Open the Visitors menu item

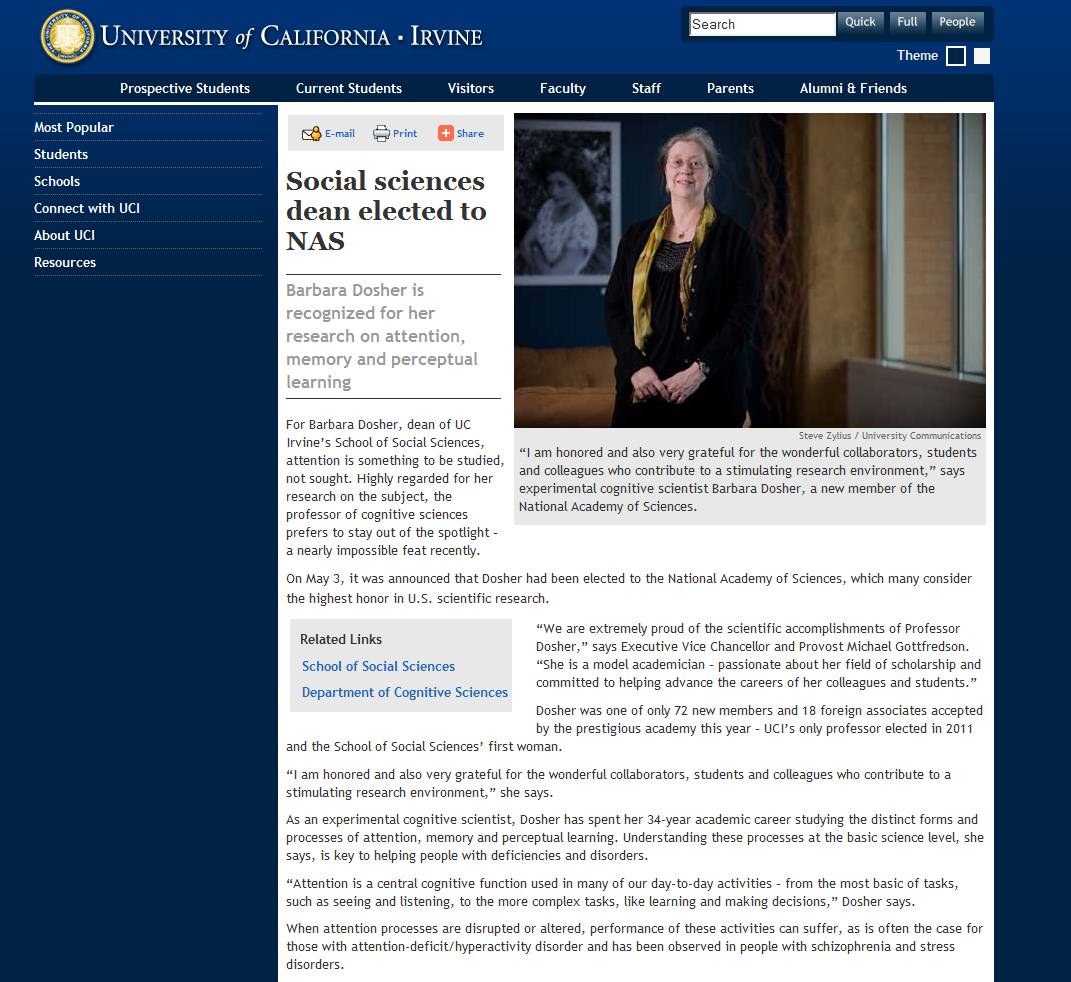tap(471, 88)
